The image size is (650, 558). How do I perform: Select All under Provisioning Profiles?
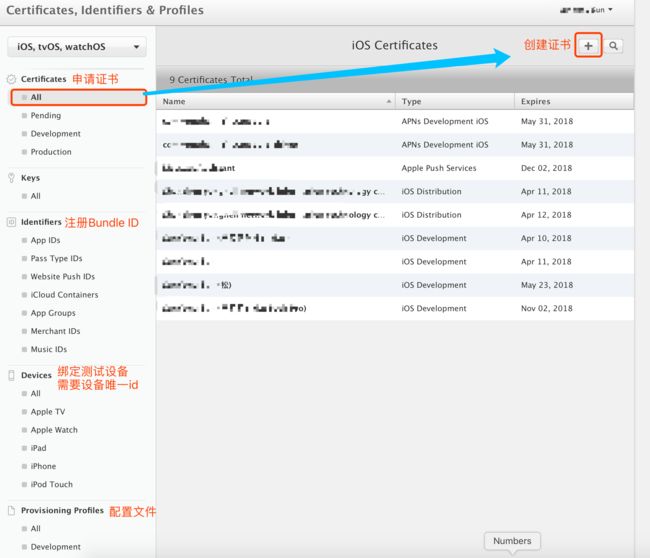coord(36,529)
